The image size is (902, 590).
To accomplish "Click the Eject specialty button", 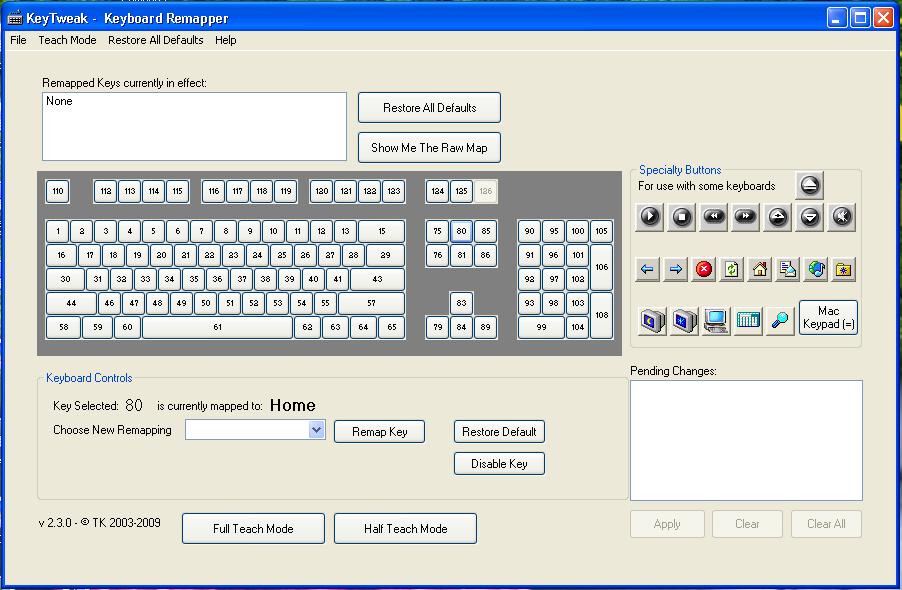I will click(809, 185).
